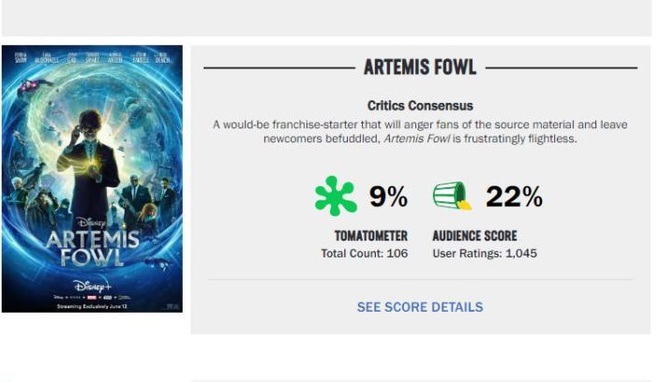
Task: Click the 22% audience score
Action: (514, 196)
